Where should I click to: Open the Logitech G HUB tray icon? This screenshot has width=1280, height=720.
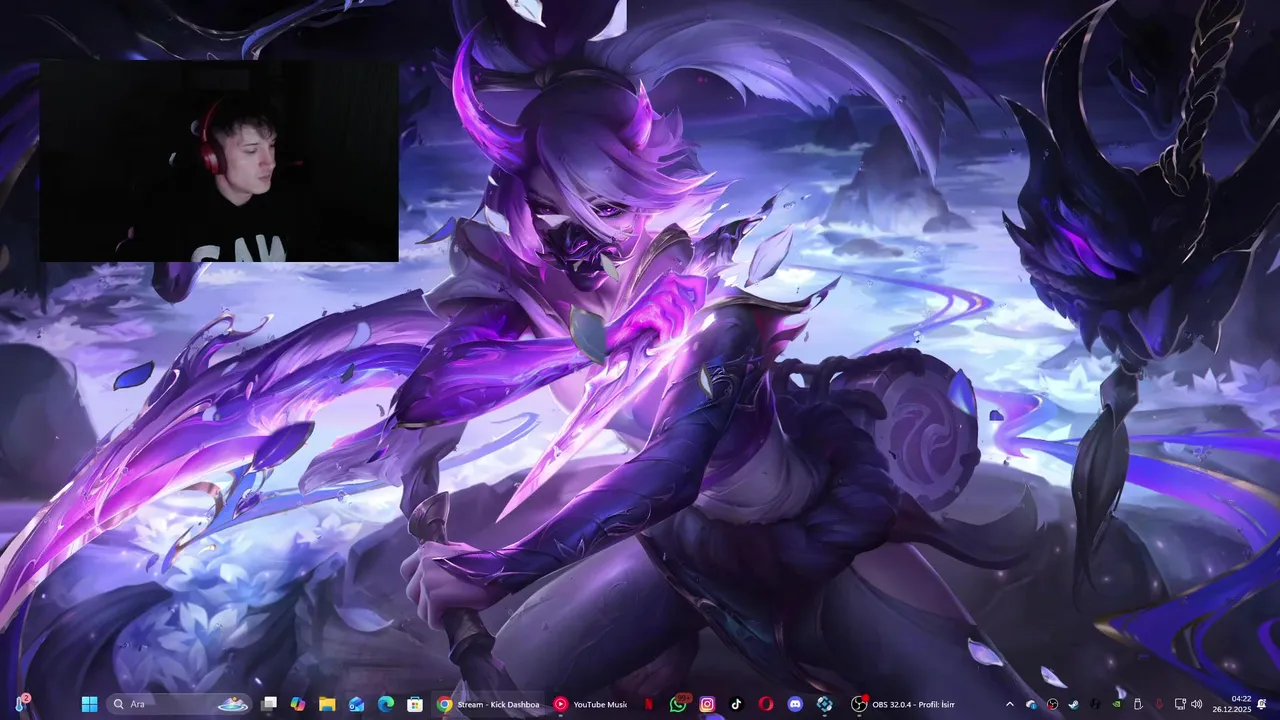(1095, 704)
